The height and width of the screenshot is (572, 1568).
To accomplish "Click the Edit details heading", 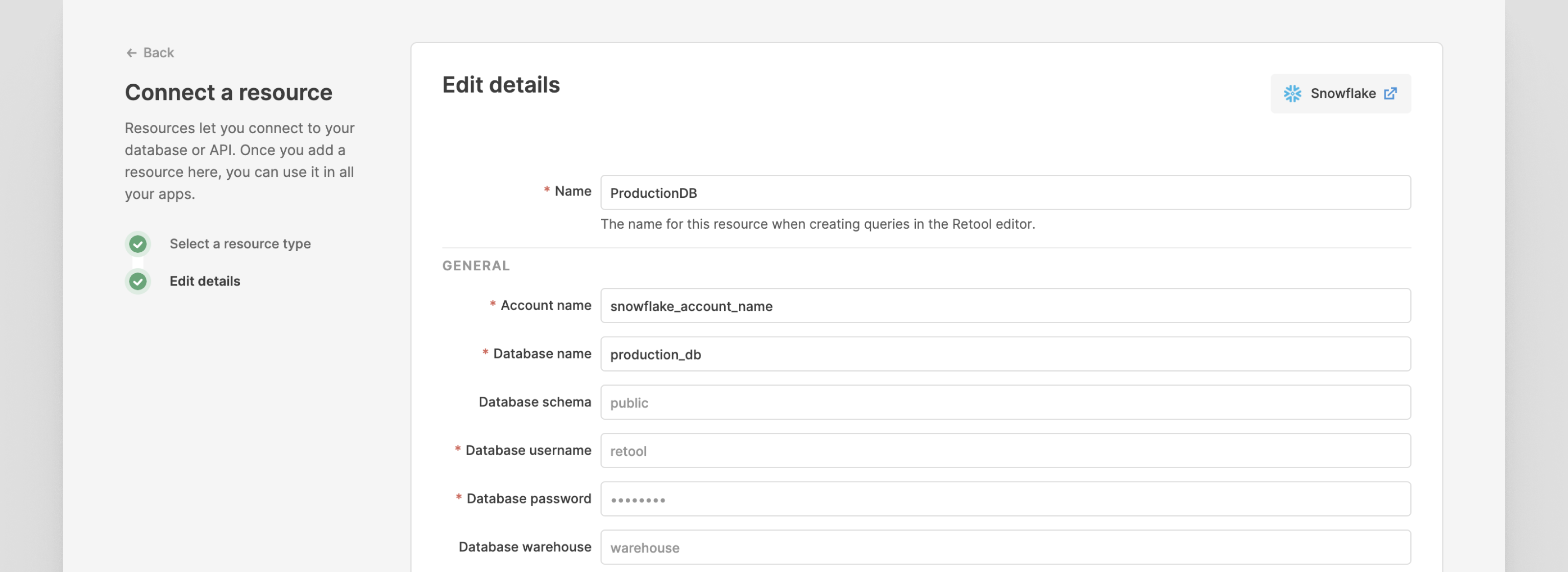I will [500, 85].
